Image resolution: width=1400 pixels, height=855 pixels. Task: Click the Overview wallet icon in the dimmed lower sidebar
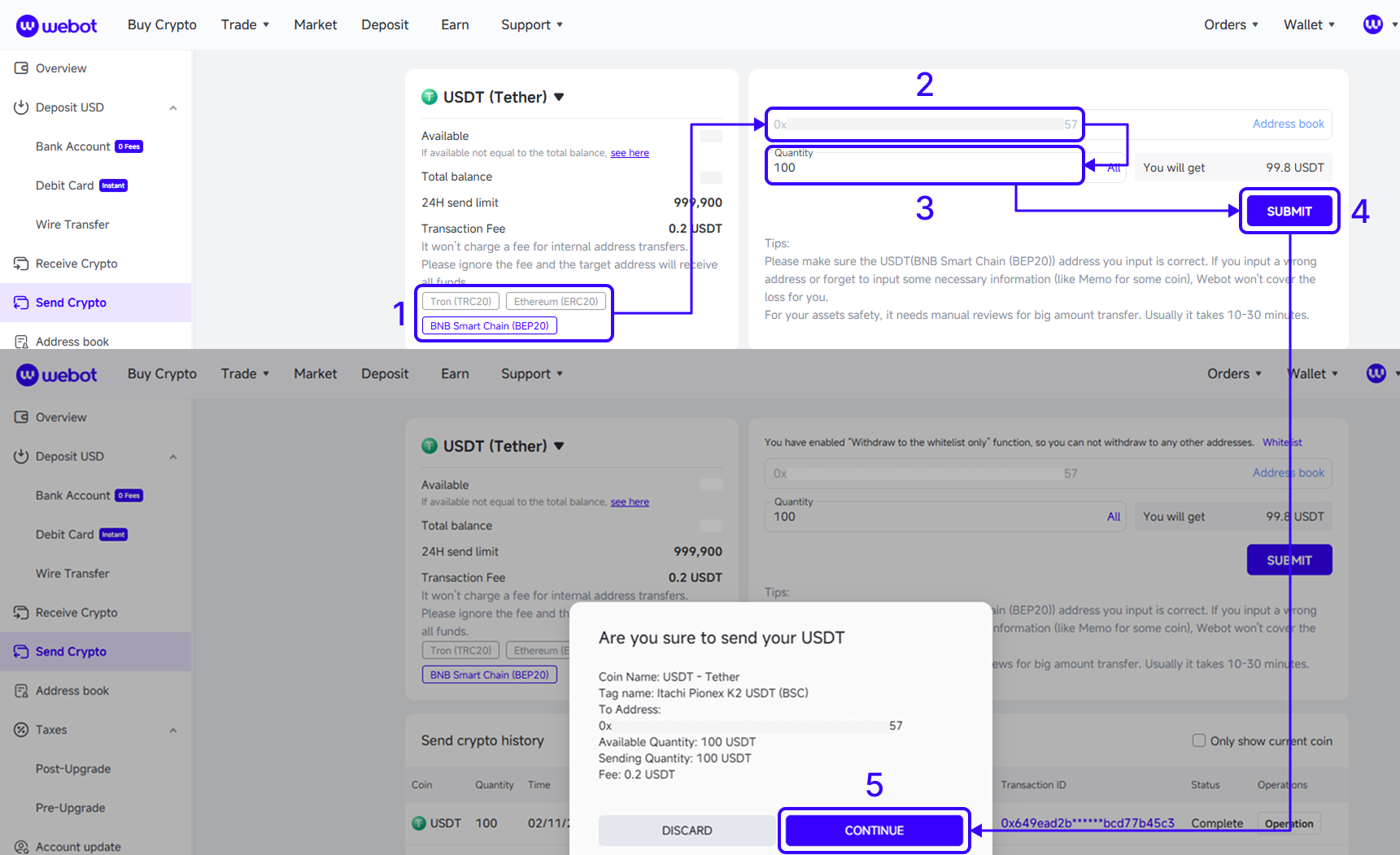[x=22, y=417]
